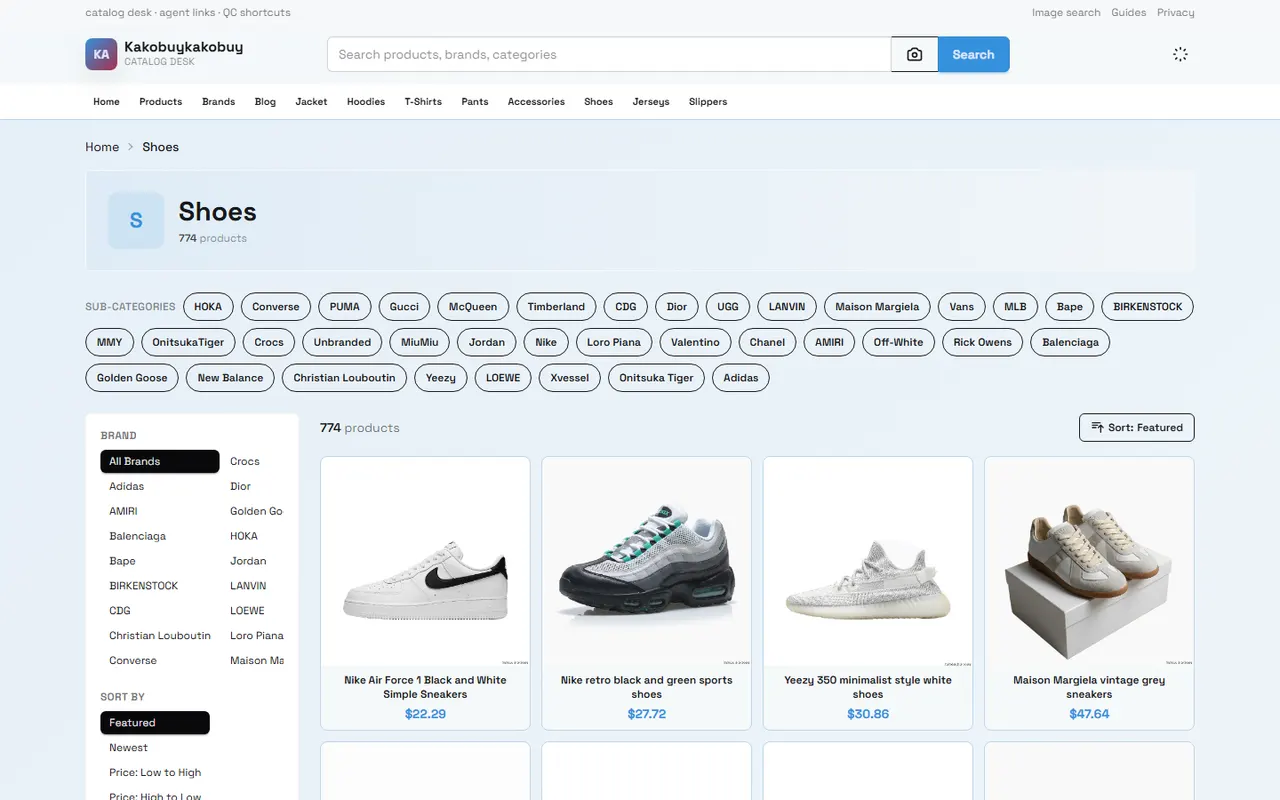Open the Nike Air Force 1 product image

425,562
